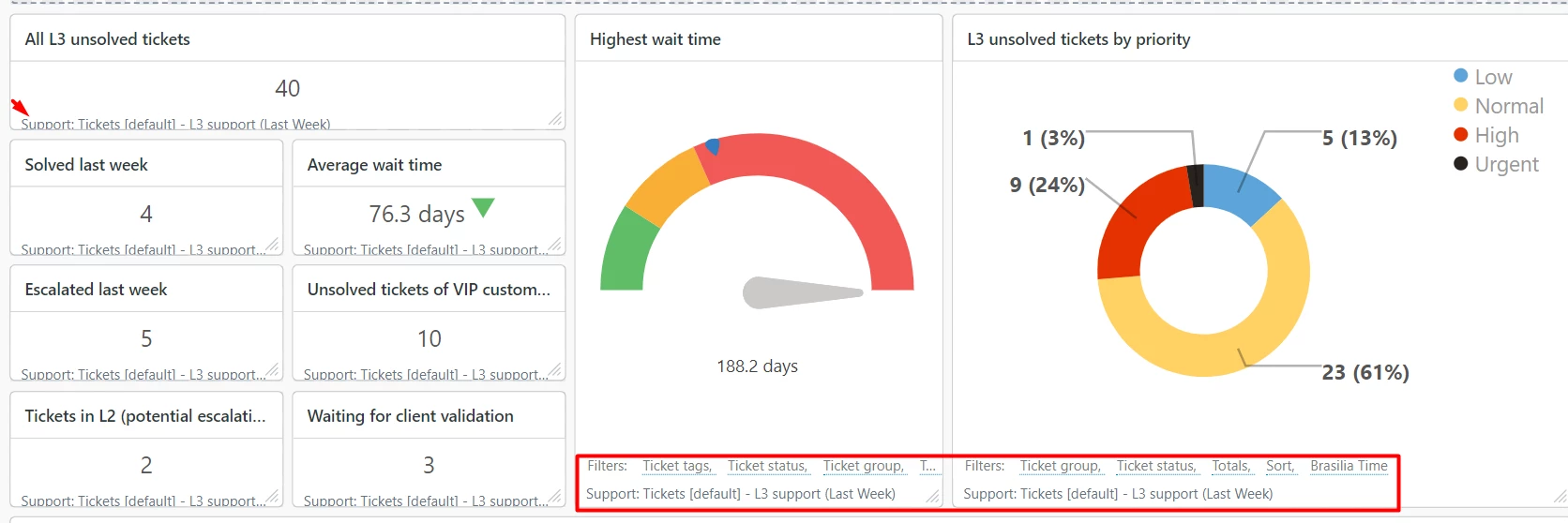Click value 2 under Tickets in L2
The height and width of the screenshot is (523, 1568).
click(146, 465)
